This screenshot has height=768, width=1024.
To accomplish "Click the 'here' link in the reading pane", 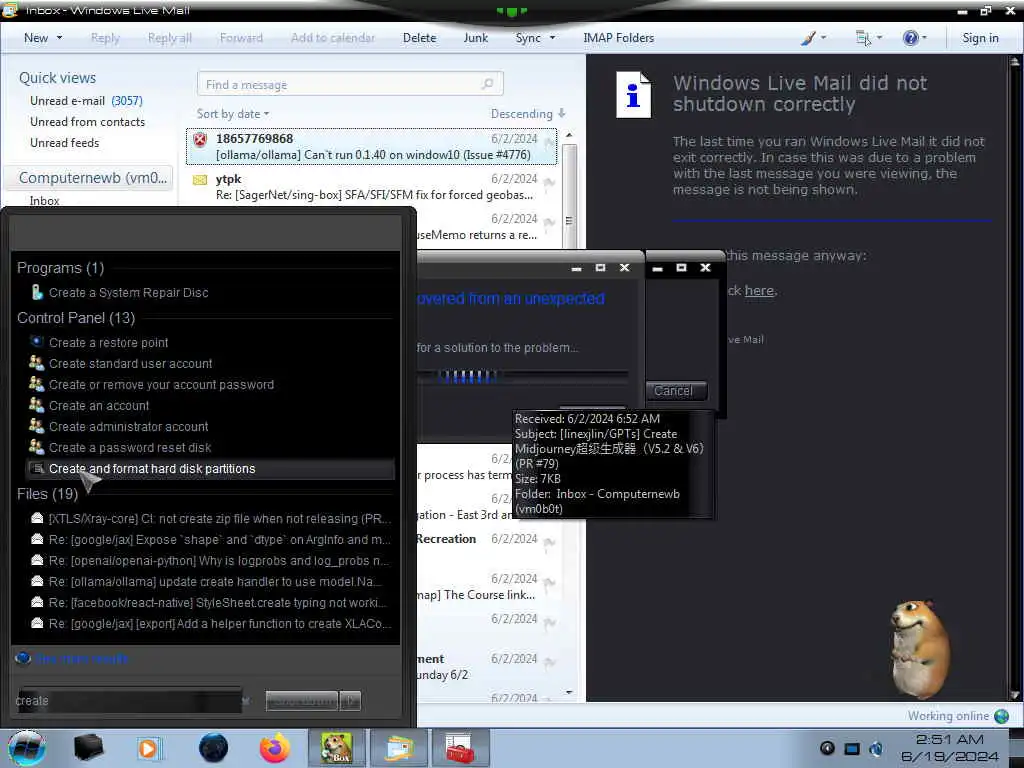I will pos(759,291).
